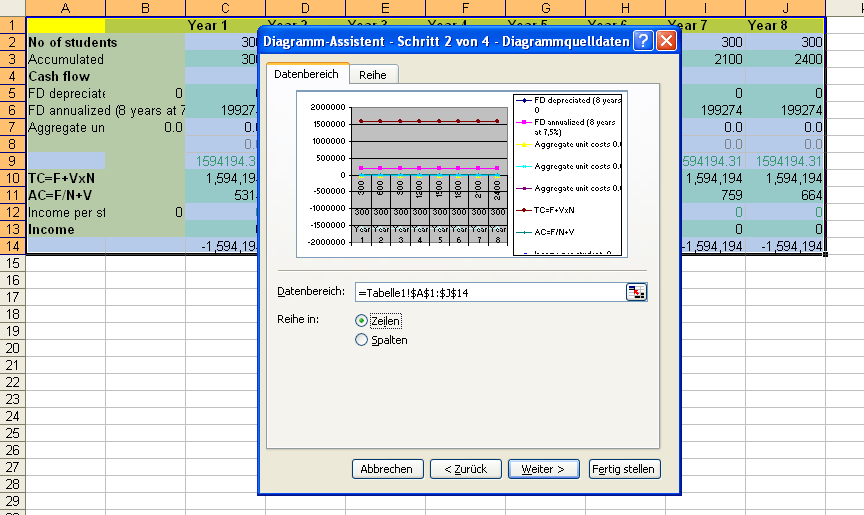Click cell J11 showing 664
The height and width of the screenshot is (515, 864).
click(785, 196)
